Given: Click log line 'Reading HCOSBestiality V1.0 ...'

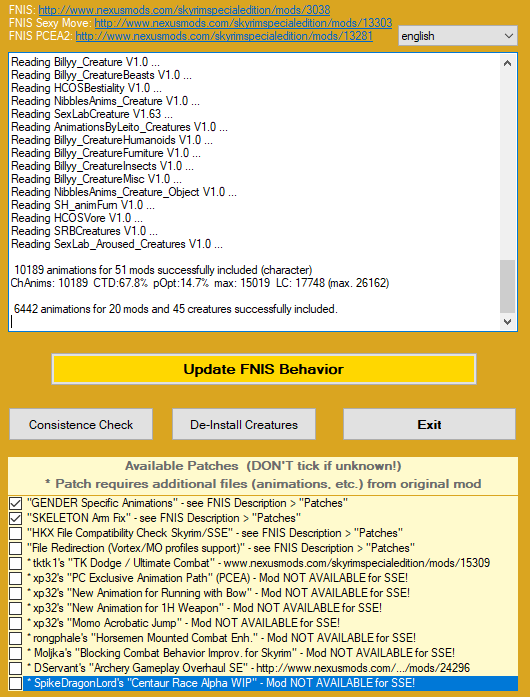Looking at the screenshot, I should pos(86,88).
